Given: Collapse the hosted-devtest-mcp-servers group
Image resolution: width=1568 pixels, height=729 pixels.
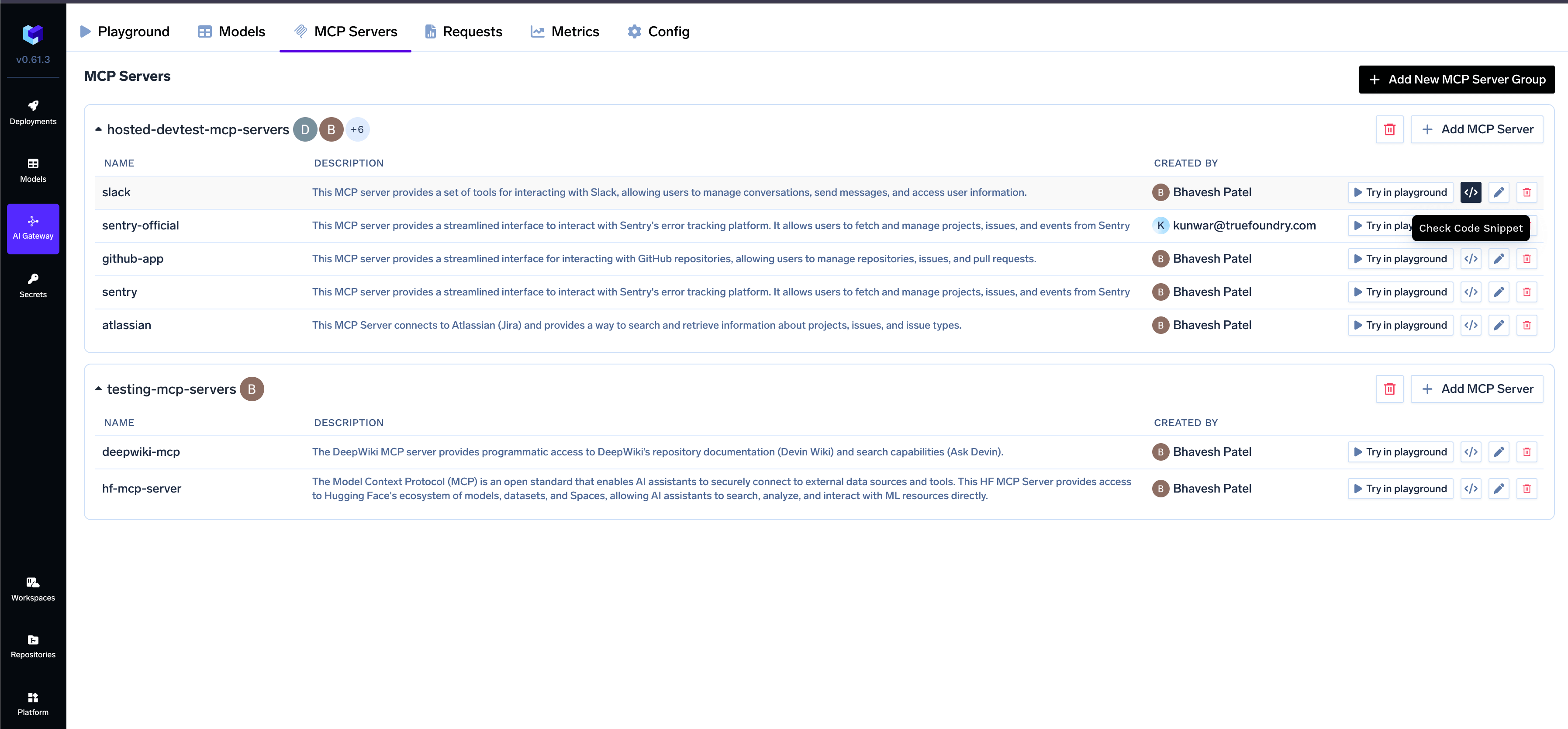Looking at the screenshot, I should pos(98,129).
